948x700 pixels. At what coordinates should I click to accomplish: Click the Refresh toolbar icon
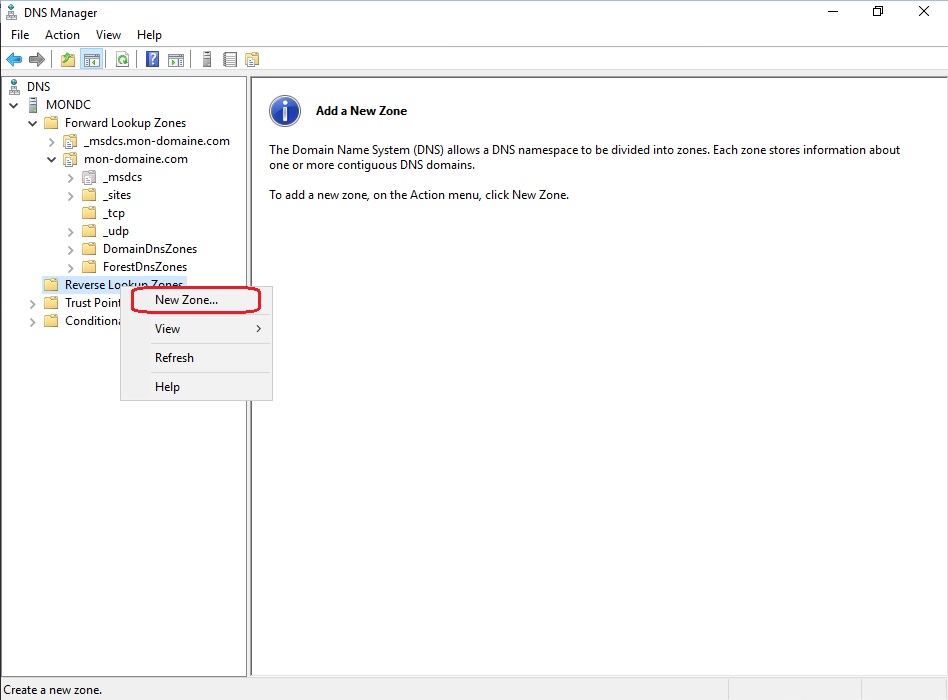[x=123, y=59]
